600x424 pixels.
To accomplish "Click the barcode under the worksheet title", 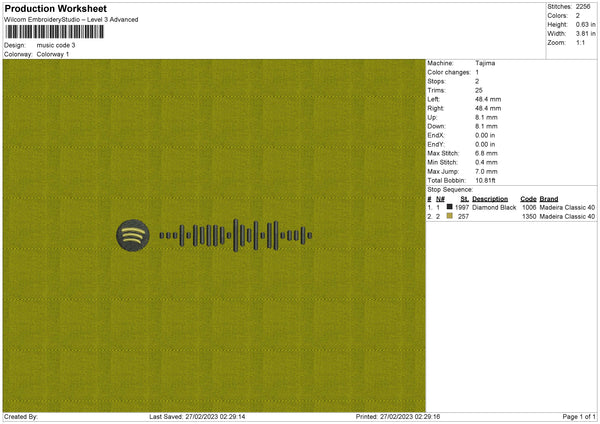I will click(54, 32).
